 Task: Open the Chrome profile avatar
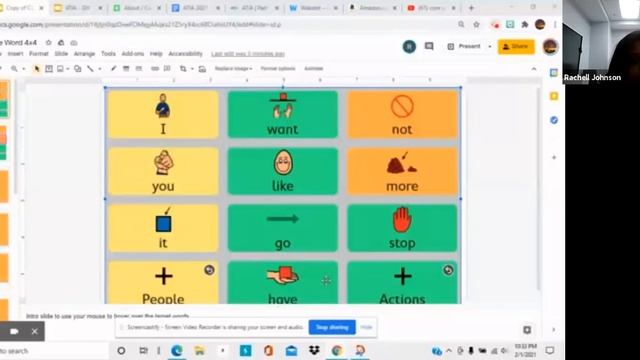(x=540, y=24)
